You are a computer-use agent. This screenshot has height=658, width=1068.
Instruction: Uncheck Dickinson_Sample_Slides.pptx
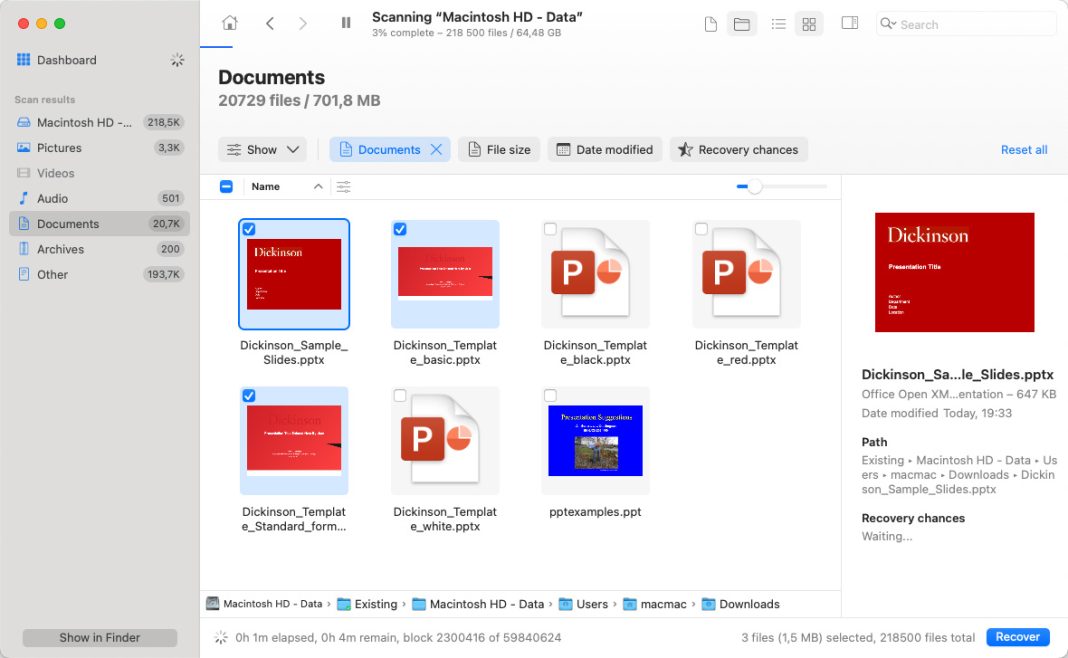point(249,229)
